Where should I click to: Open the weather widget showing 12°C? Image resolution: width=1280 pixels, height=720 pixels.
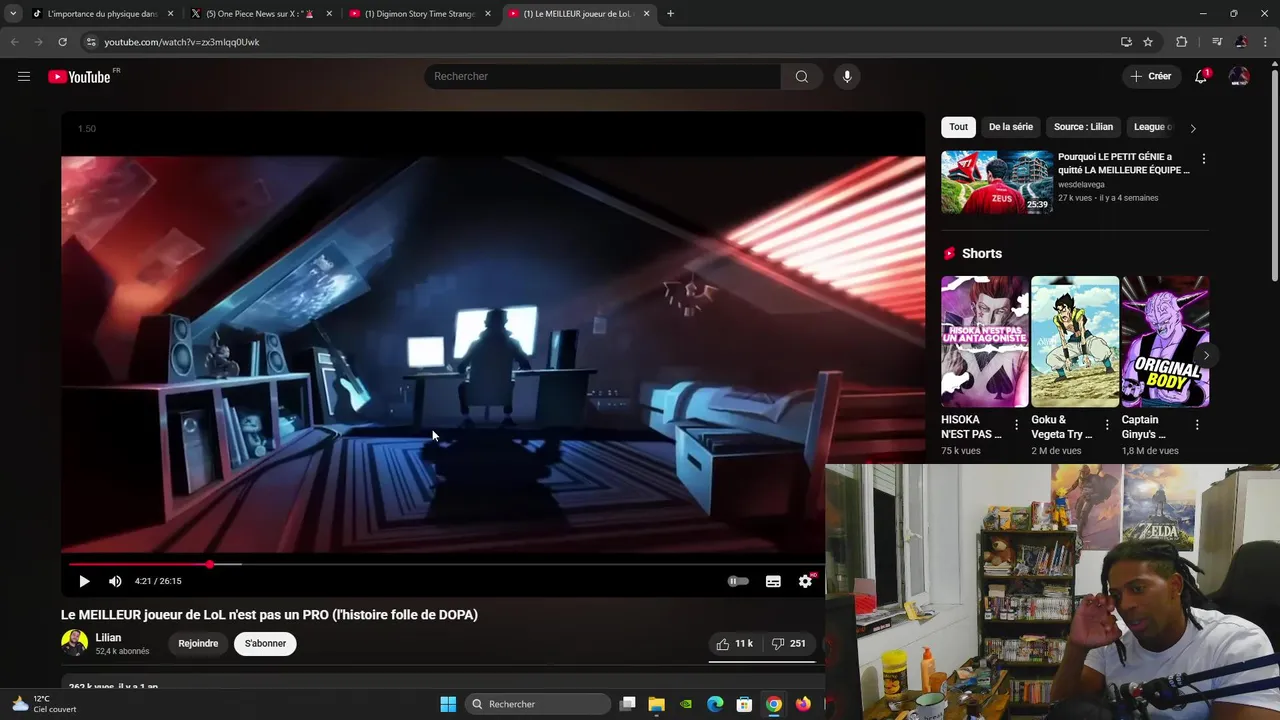click(x=44, y=704)
